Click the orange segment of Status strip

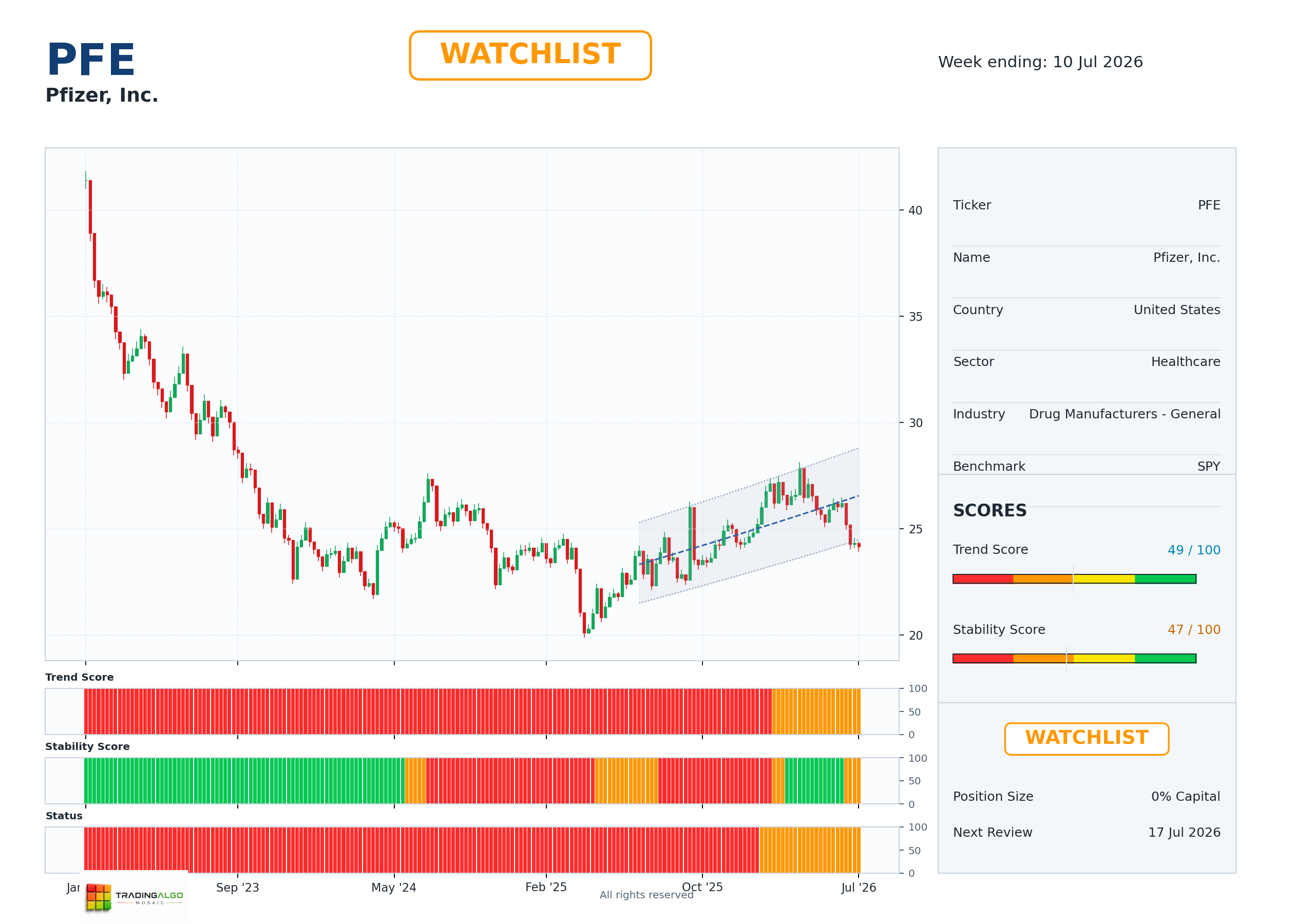810,850
